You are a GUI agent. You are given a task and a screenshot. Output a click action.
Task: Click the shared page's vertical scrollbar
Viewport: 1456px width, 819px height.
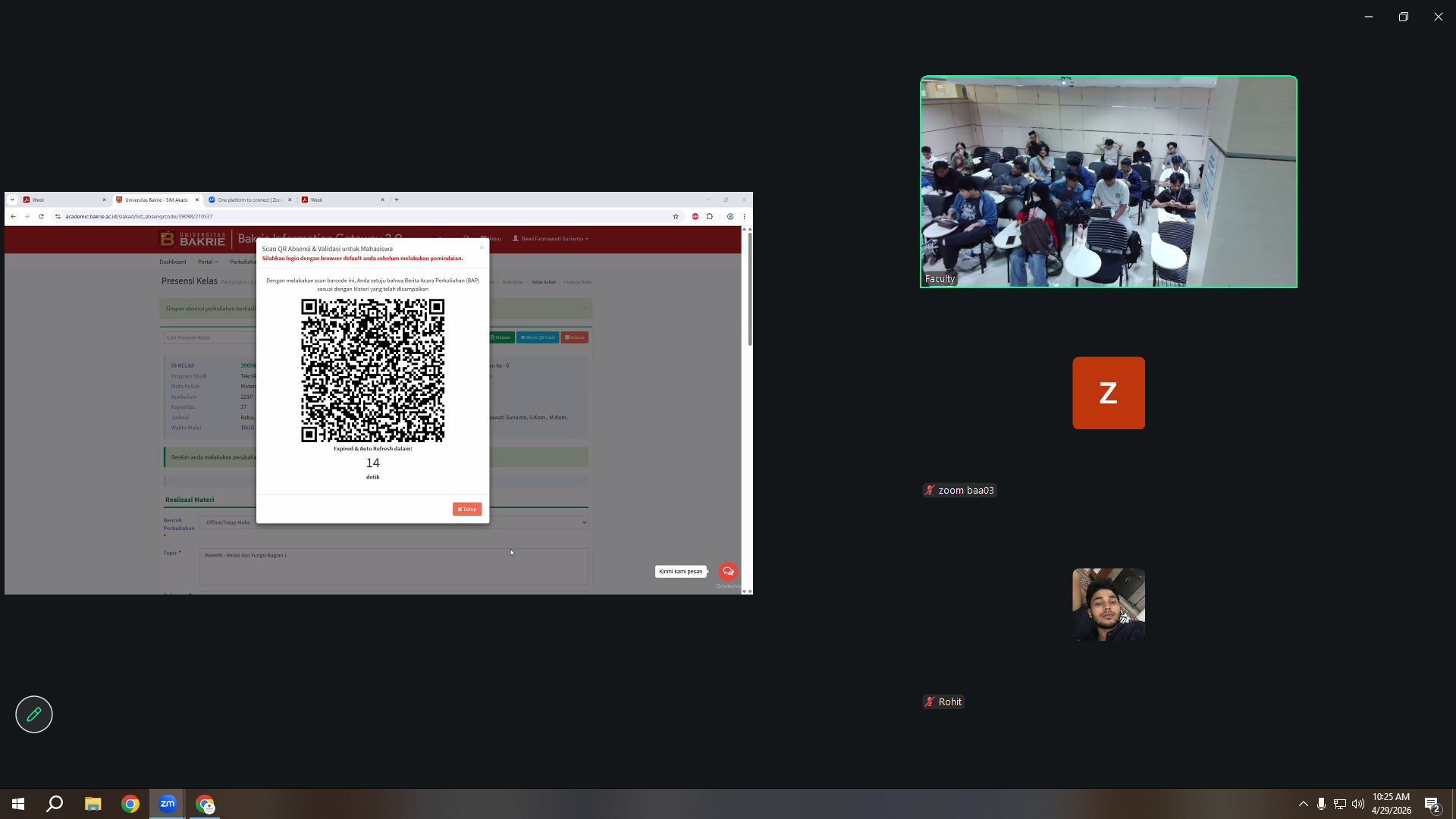pos(749,289)
